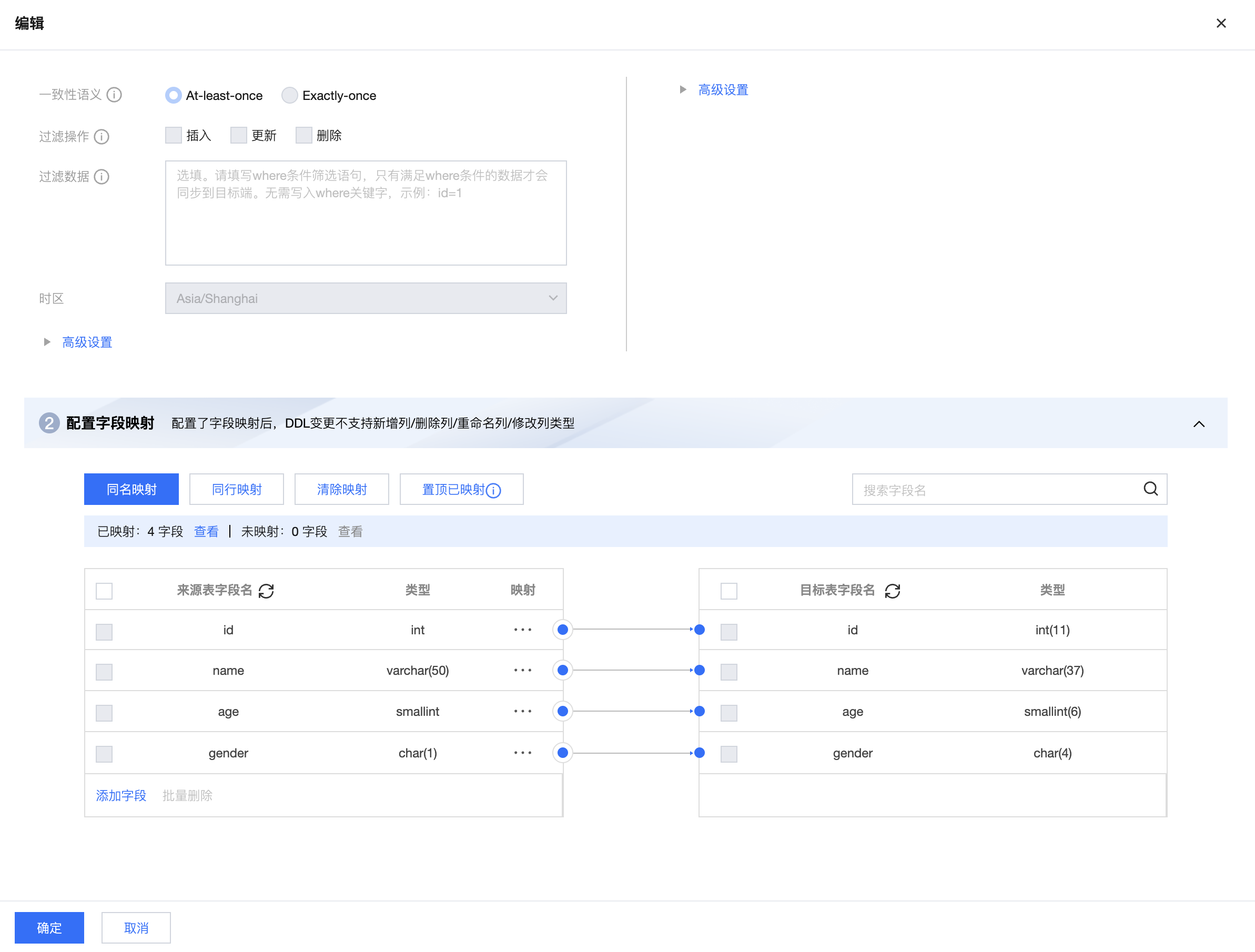
Task: Click info icon next to 过滤操作
Action: [102, 137]
